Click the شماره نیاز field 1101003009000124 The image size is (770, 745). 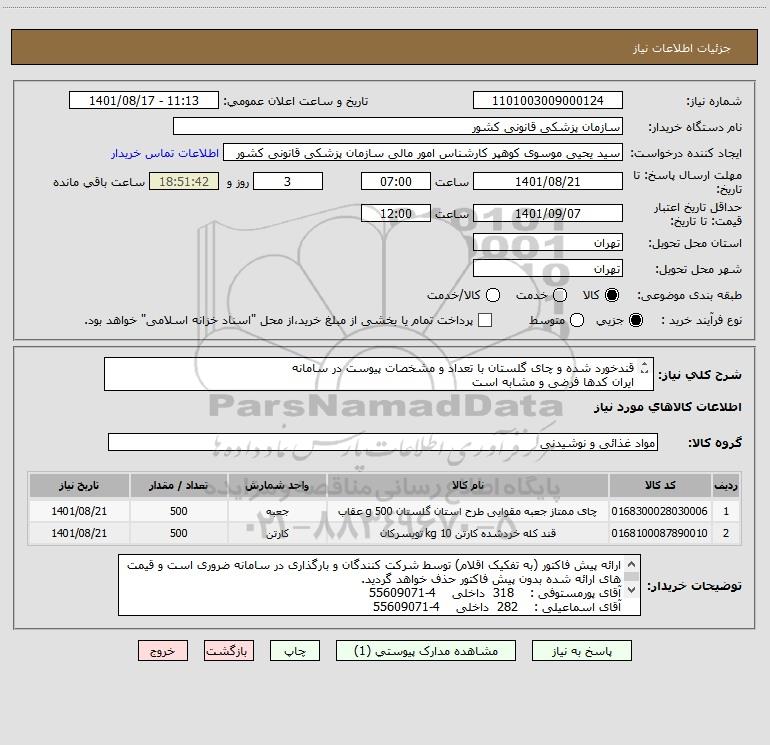pos(548,101)
